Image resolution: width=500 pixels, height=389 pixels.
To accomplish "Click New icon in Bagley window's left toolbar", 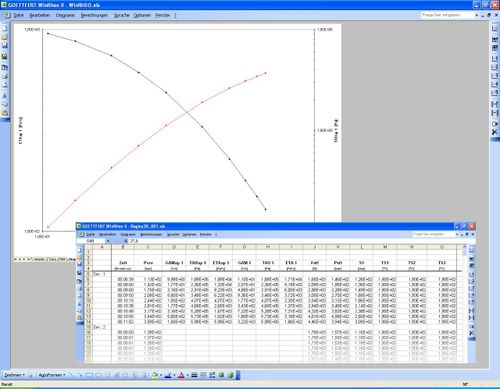I will [x=79, y=250].
